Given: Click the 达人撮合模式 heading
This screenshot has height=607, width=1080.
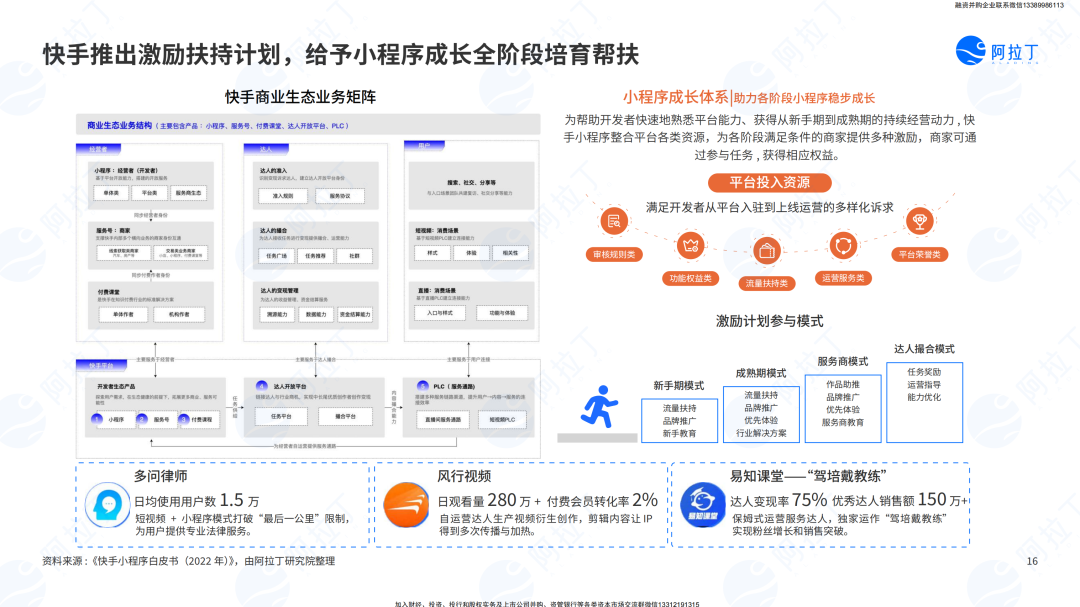Looking at the screenshot, I should 924,349.
